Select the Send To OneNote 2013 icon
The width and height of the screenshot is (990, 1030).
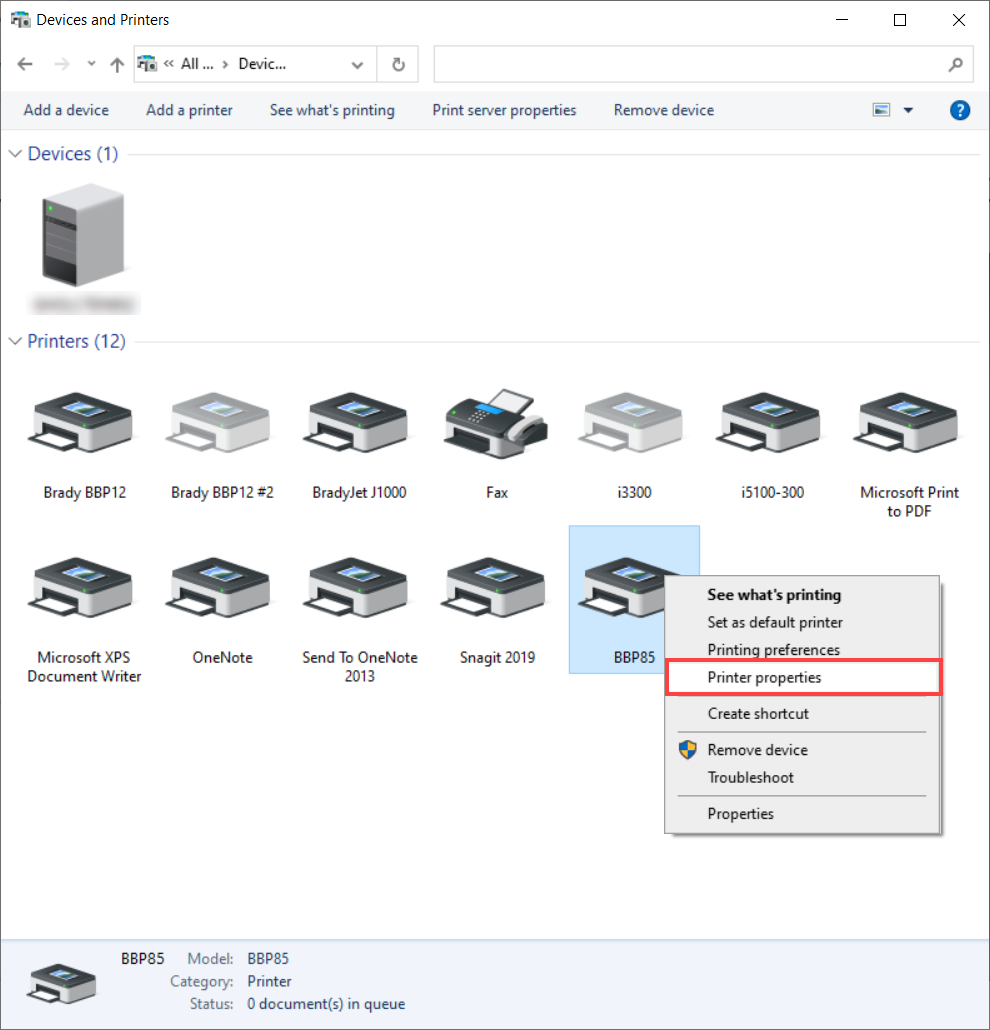pos(356,587)
